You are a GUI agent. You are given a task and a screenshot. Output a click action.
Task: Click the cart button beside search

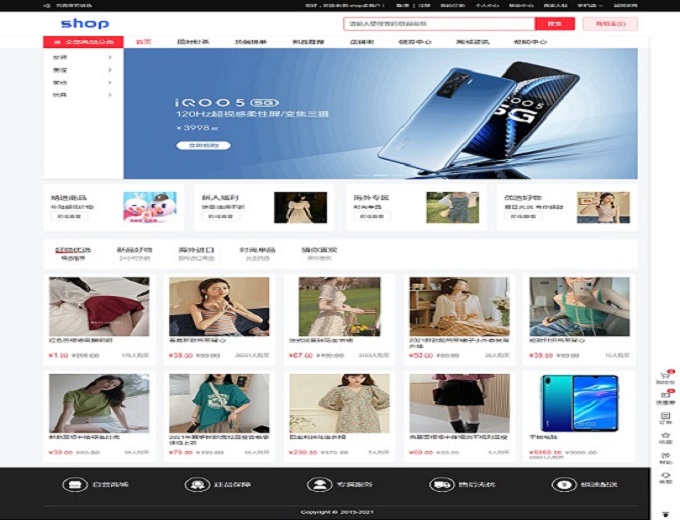point(617,24)
